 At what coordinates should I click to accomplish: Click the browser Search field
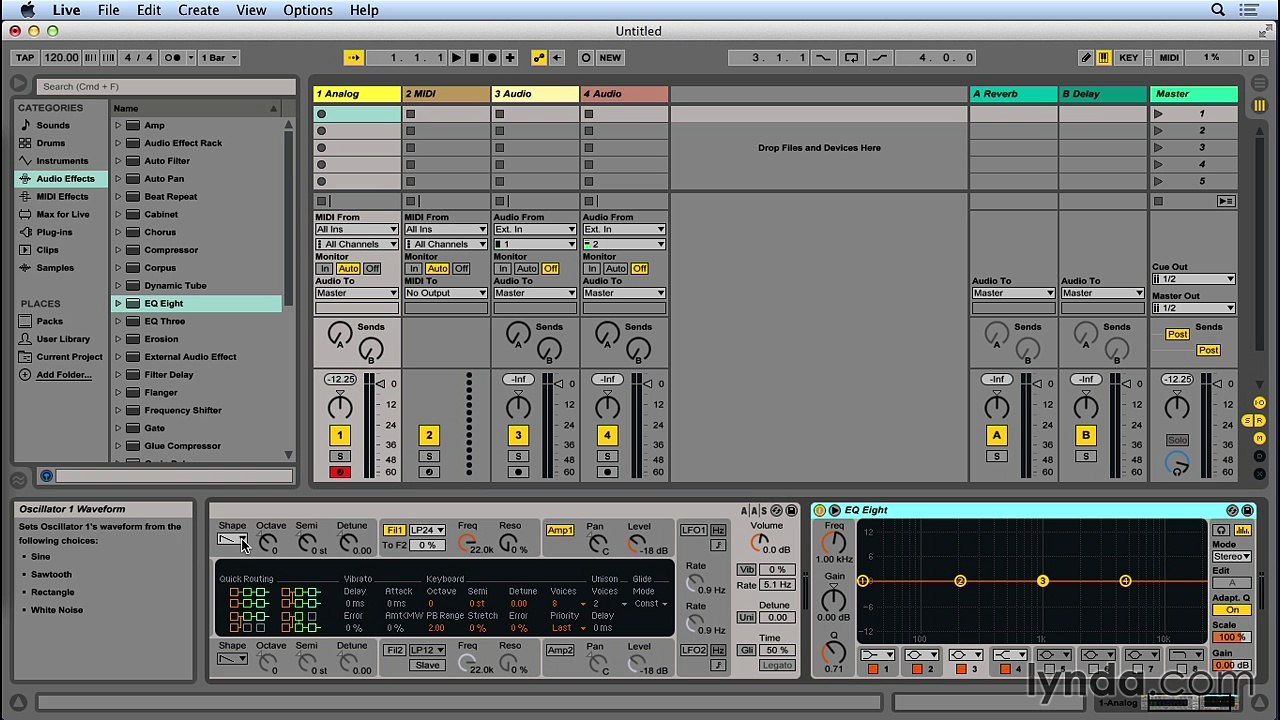coord(165,86)
